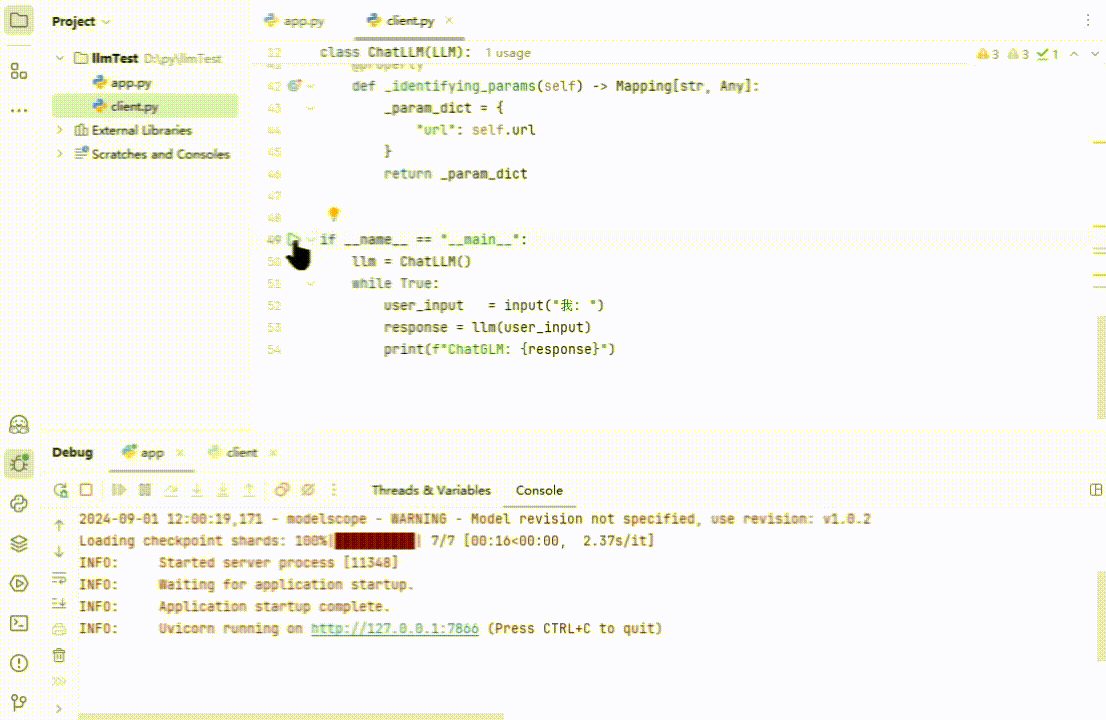
Task: Switch to the client debug session tab
Action: 233,453
